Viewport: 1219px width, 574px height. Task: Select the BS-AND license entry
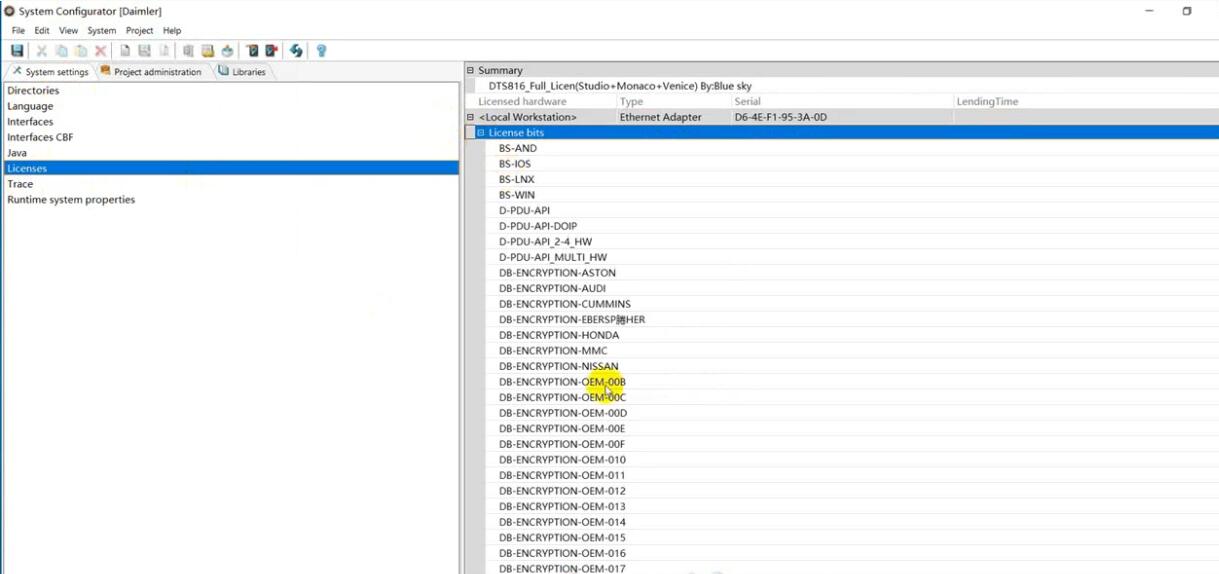tap(518, 148)
